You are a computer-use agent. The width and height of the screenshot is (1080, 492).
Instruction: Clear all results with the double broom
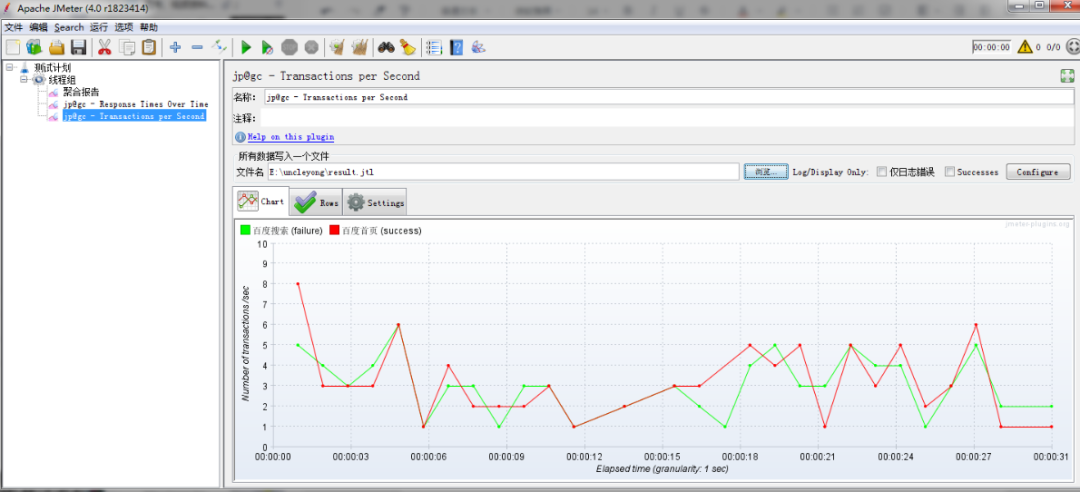click(359, 47)
